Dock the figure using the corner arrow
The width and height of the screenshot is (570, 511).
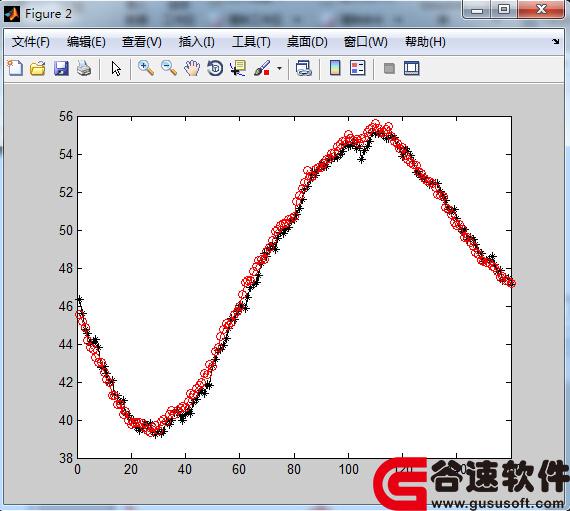555,41
